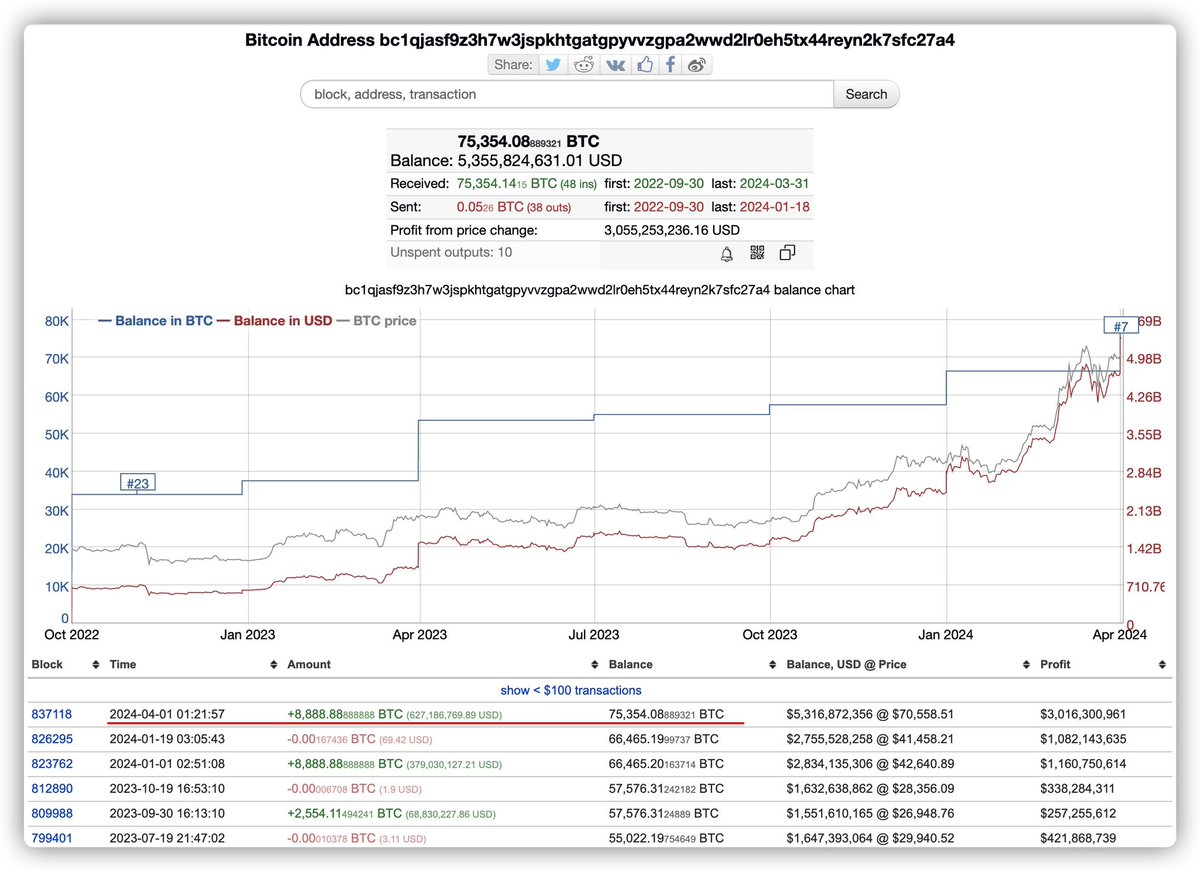Sort table by Block column arrows
This screenshot has height=871, width=1200.
[x=96, y=665]
